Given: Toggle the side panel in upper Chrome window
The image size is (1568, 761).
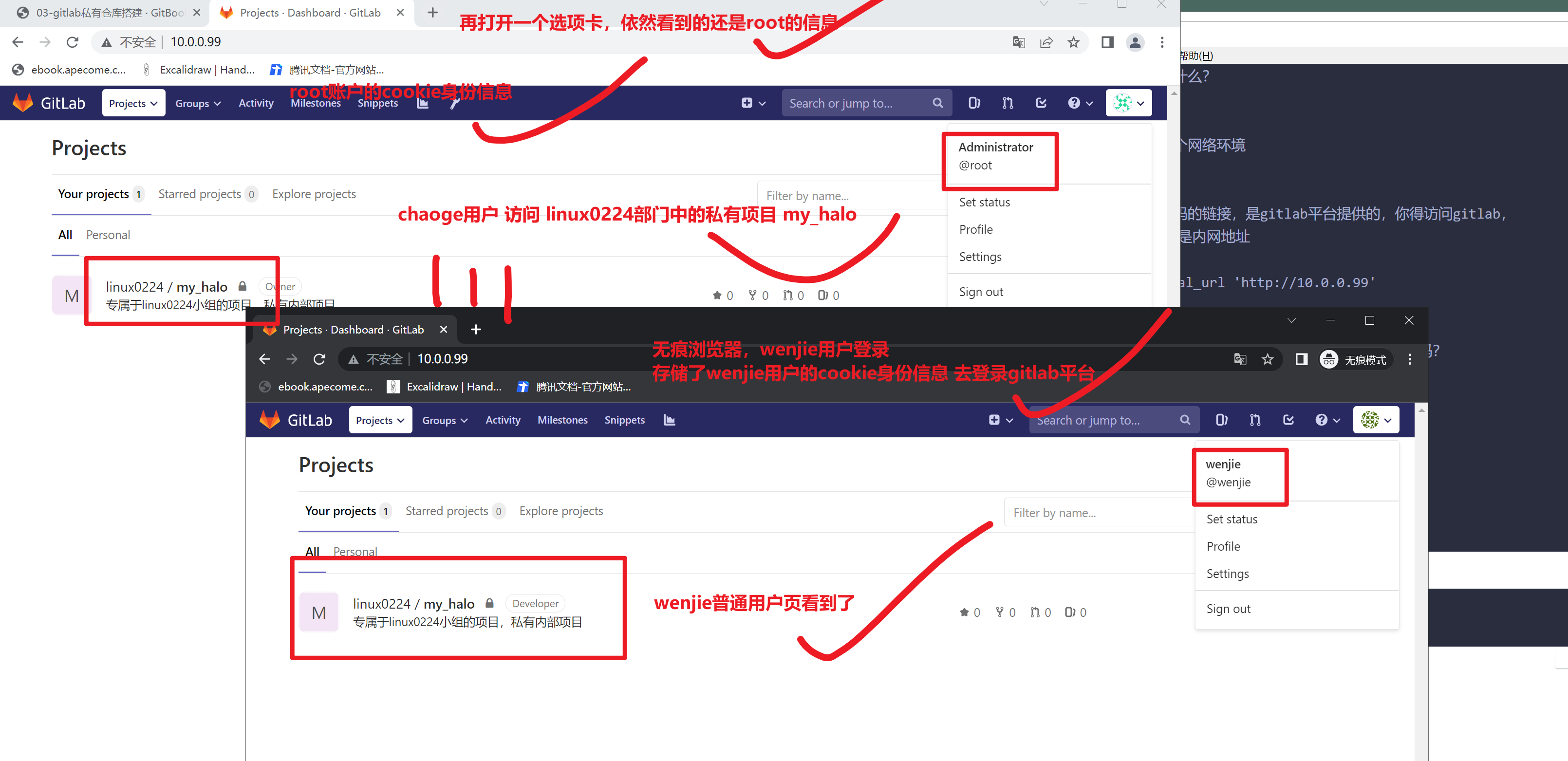Looking at the screenshot, I should click(1107, 42).
